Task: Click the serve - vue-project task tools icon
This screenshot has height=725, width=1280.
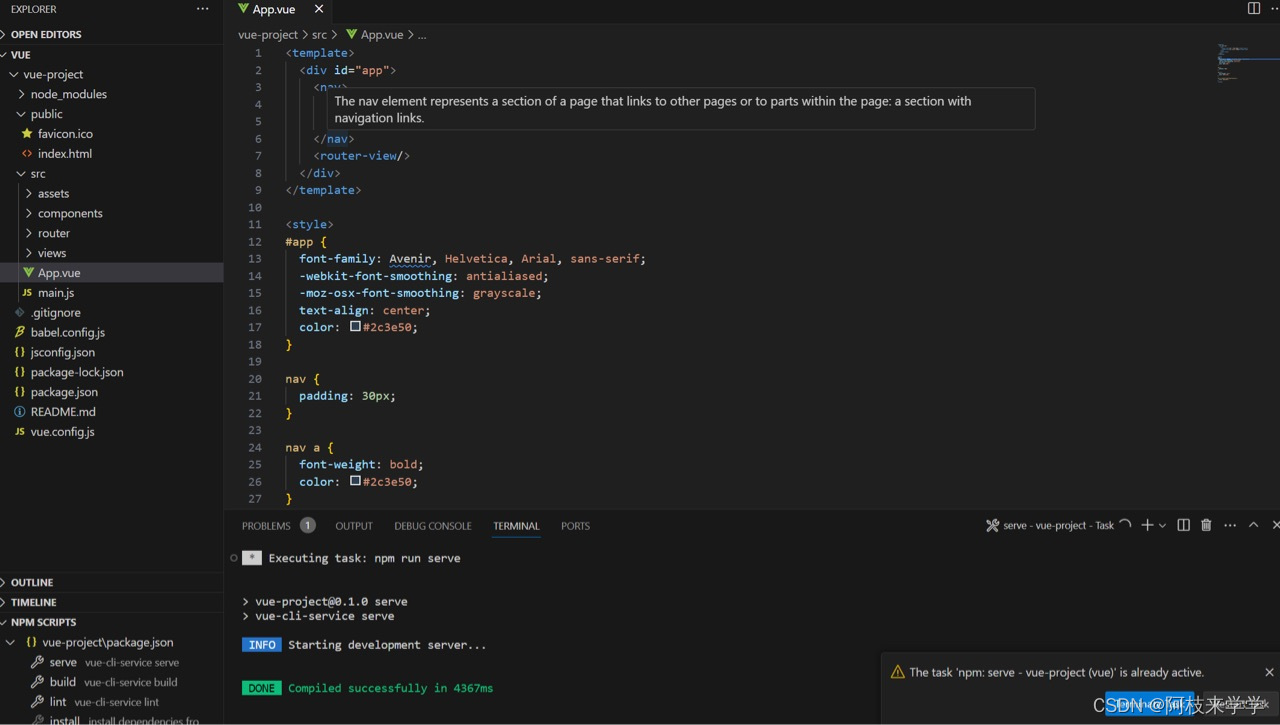Action: 992,525
